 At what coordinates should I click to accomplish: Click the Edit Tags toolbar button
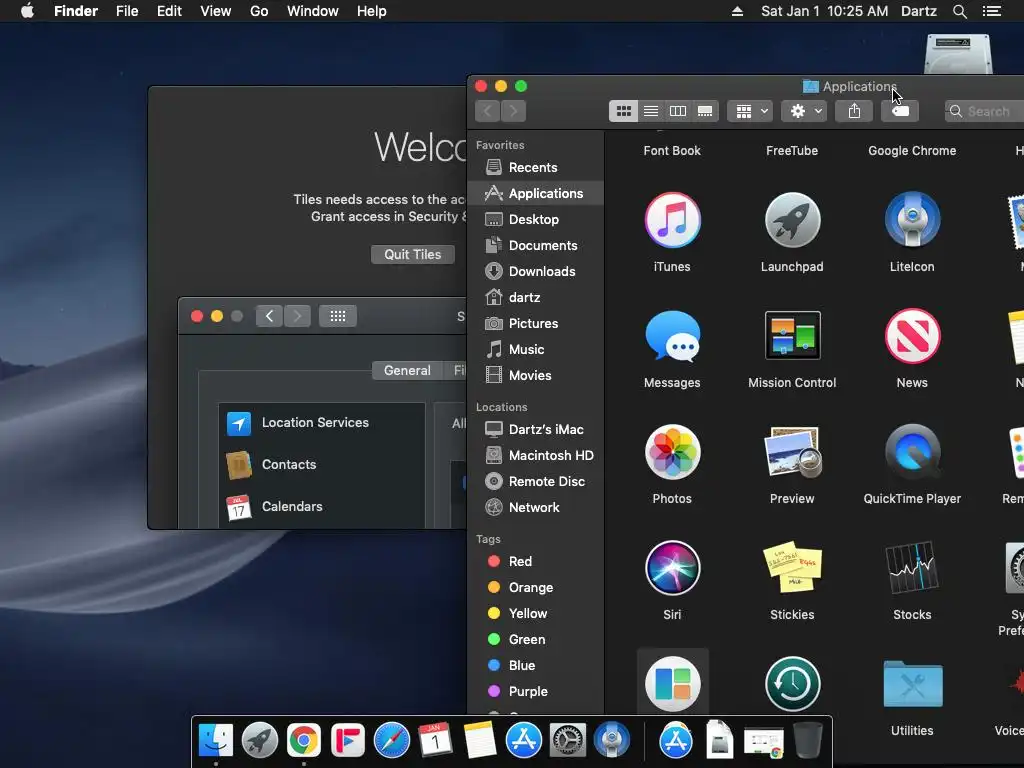900,111
